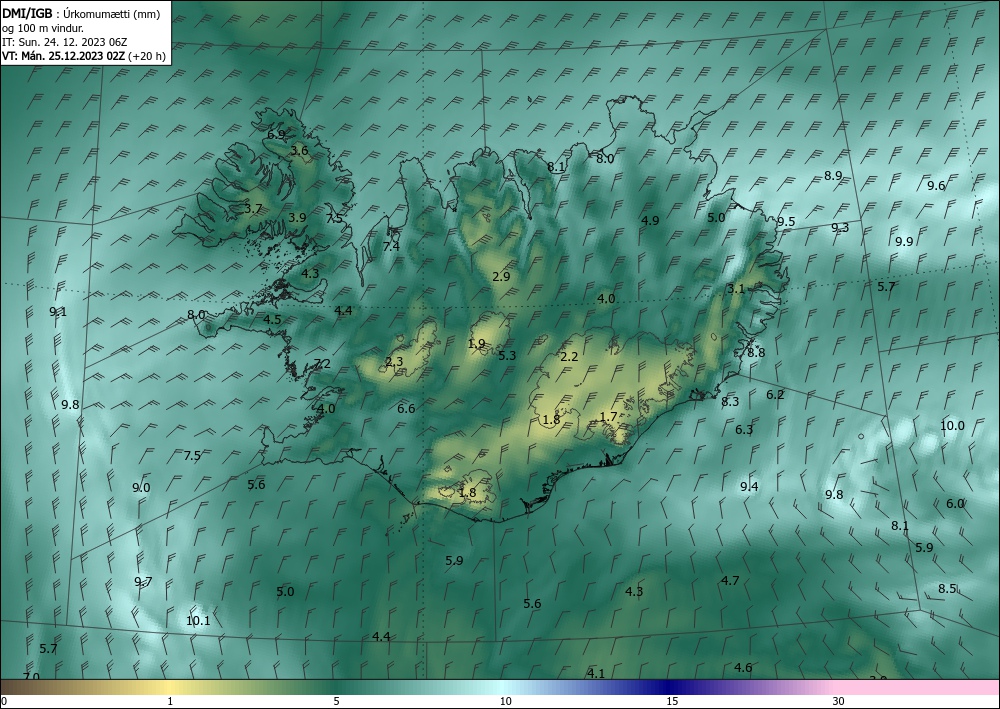Click the map value "3.9"
The image size is (1000, 709).
pos(297,217)
